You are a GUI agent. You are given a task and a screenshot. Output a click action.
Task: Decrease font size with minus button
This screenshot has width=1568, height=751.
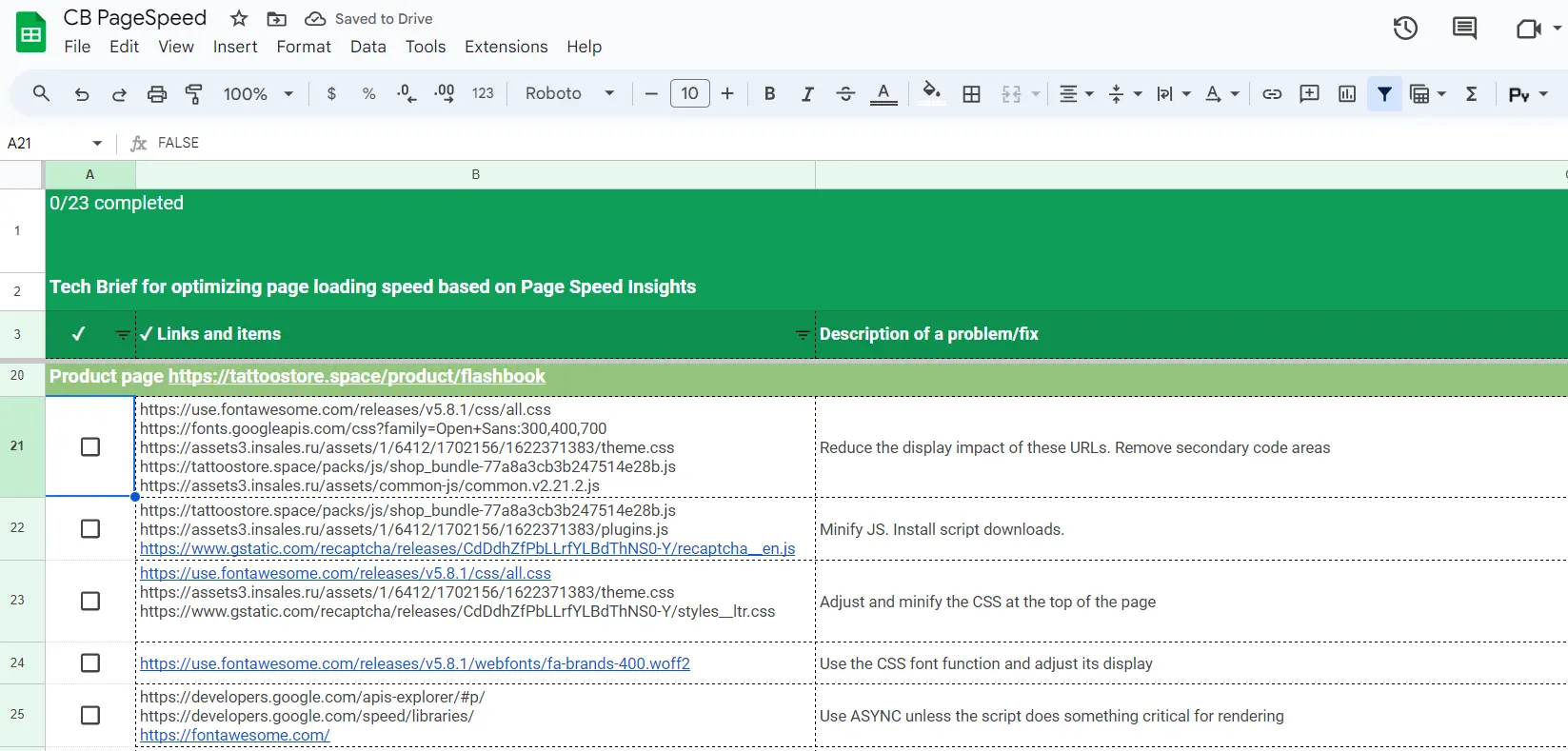[651, 93]
